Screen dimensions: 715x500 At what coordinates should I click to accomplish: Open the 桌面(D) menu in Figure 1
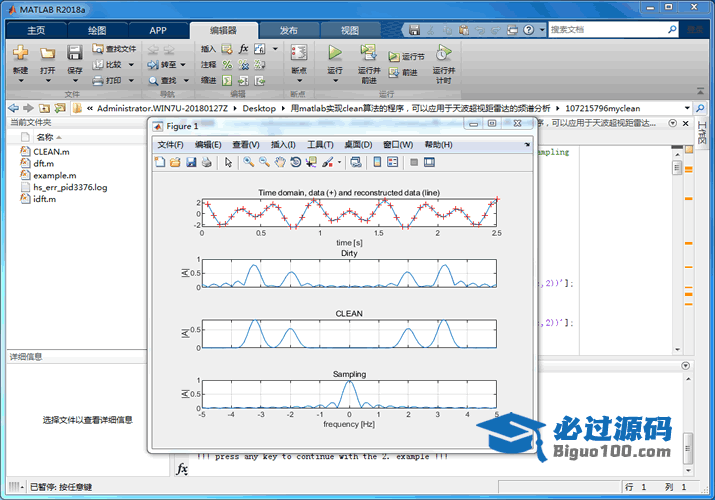pyautogui.click(x=358, y=145)
